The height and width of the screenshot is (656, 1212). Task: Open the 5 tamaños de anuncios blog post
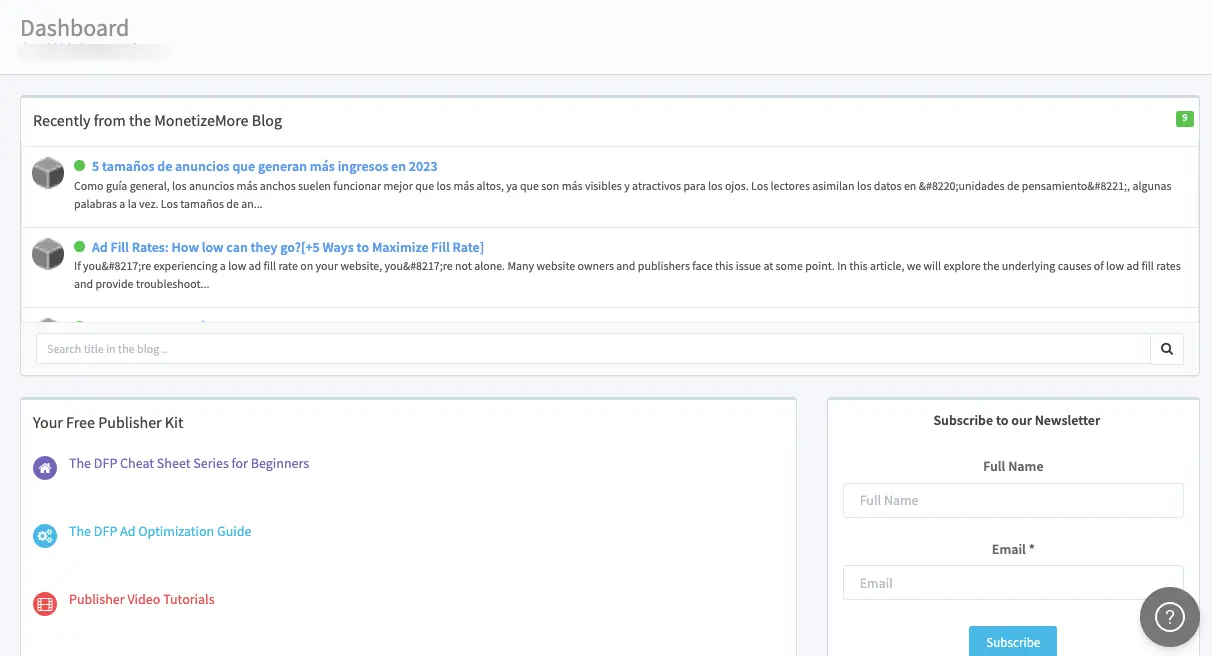264,167
